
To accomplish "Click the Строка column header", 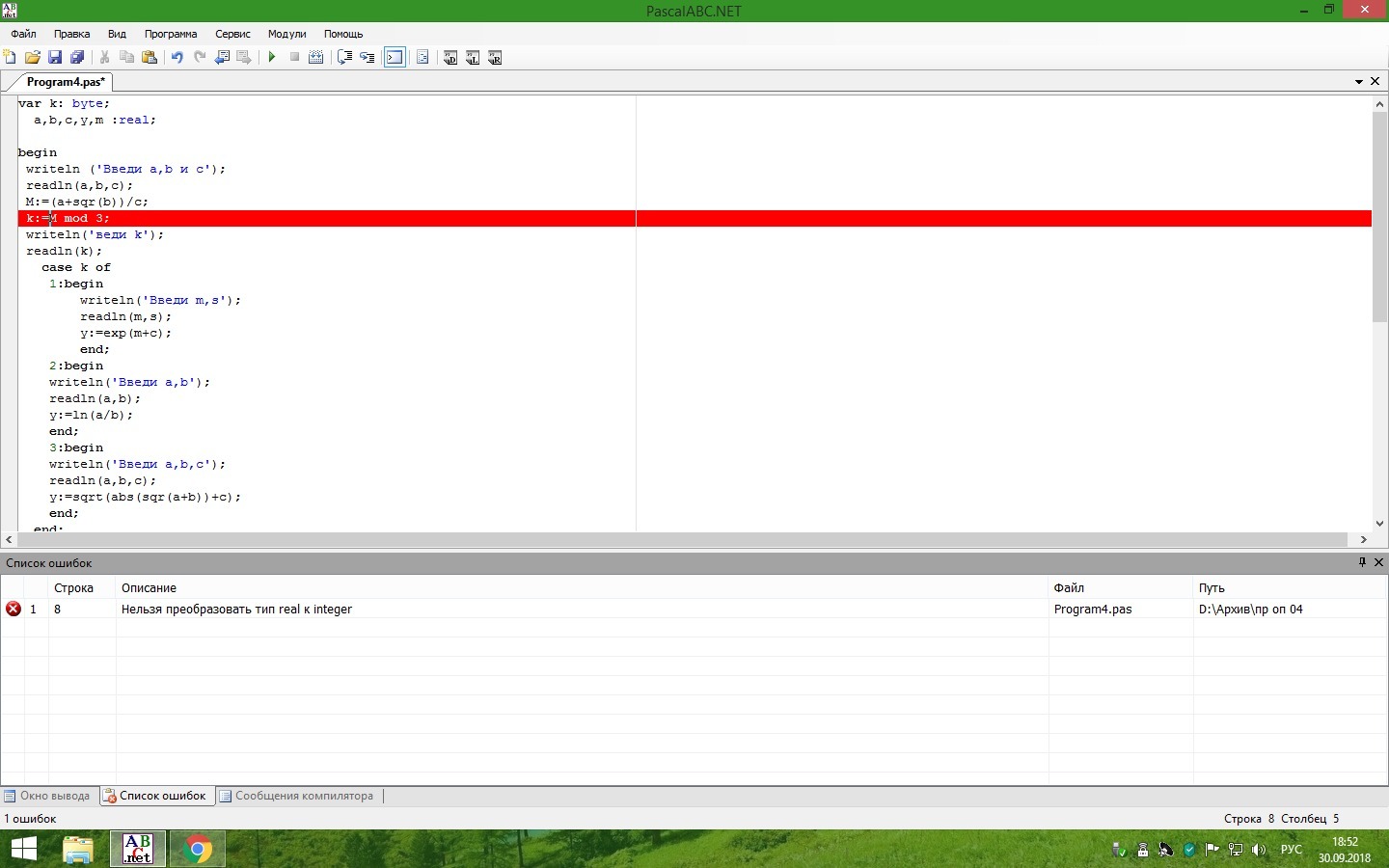I will pos(82,588).
